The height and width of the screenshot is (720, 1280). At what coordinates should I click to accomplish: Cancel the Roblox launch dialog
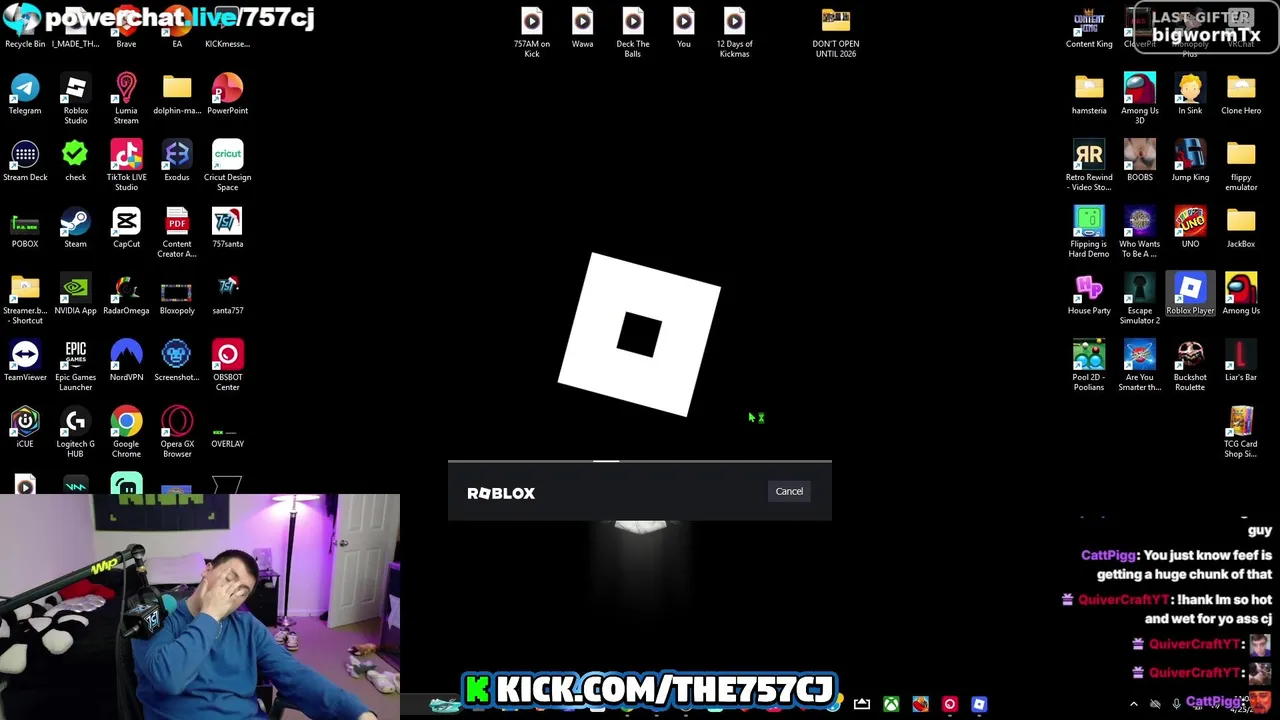click(789, 491)
